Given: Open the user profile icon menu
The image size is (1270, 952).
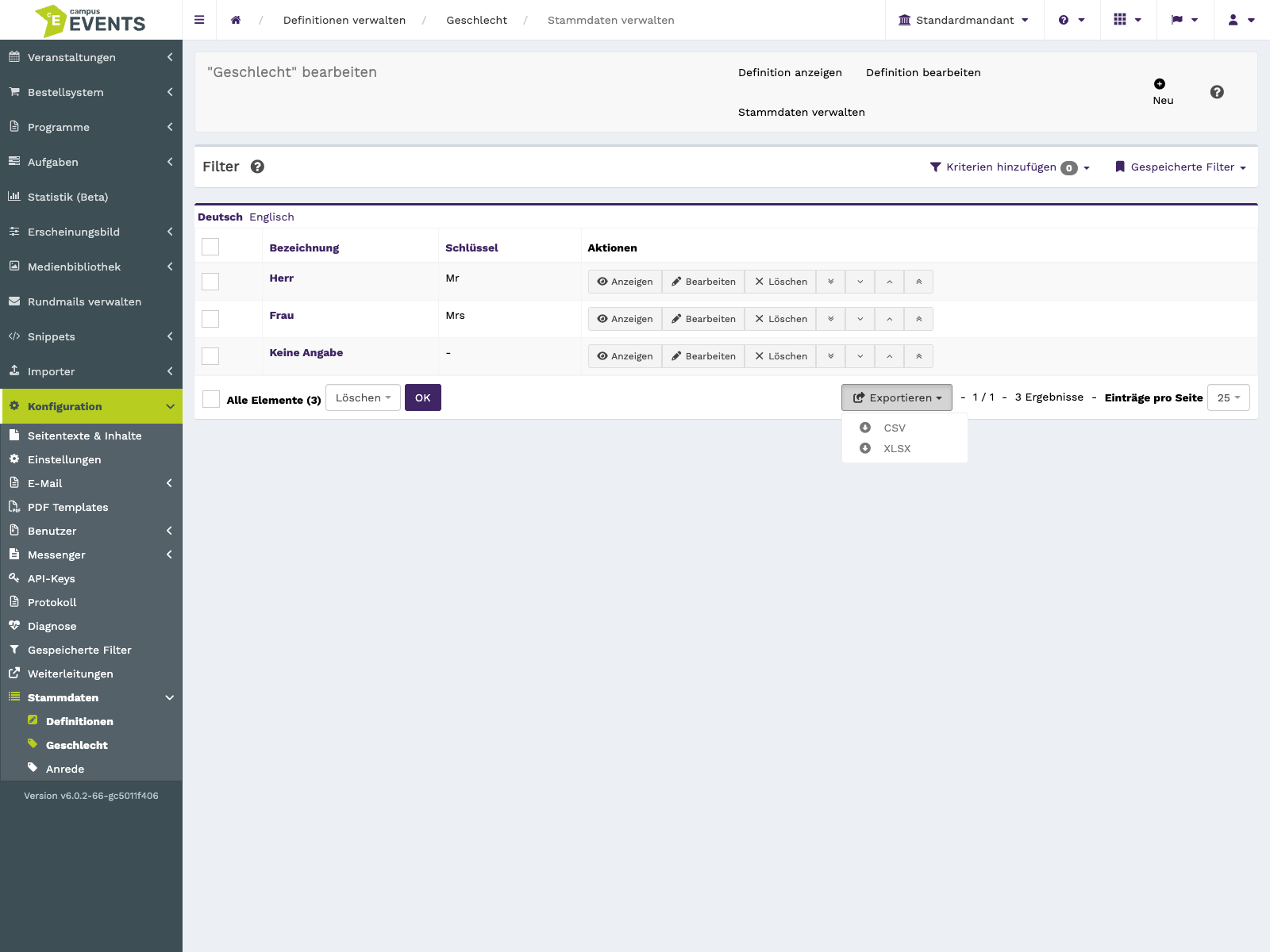Looking at the screenshot, I should pos(1241,20).
